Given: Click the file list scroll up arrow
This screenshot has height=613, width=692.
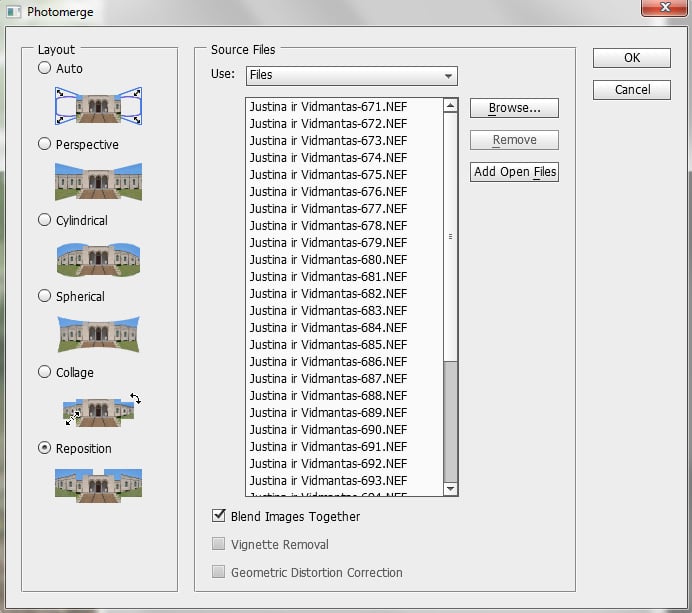Looking at the screenshot, I should pos(450,105).
